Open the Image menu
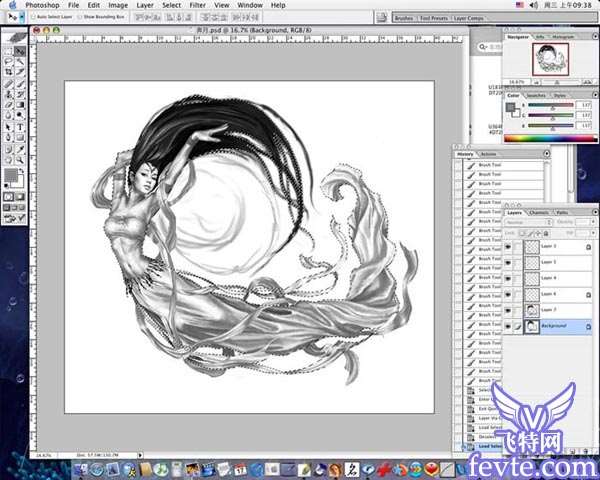Viewport: 600px width, 480px height. (x=118, y=5)
